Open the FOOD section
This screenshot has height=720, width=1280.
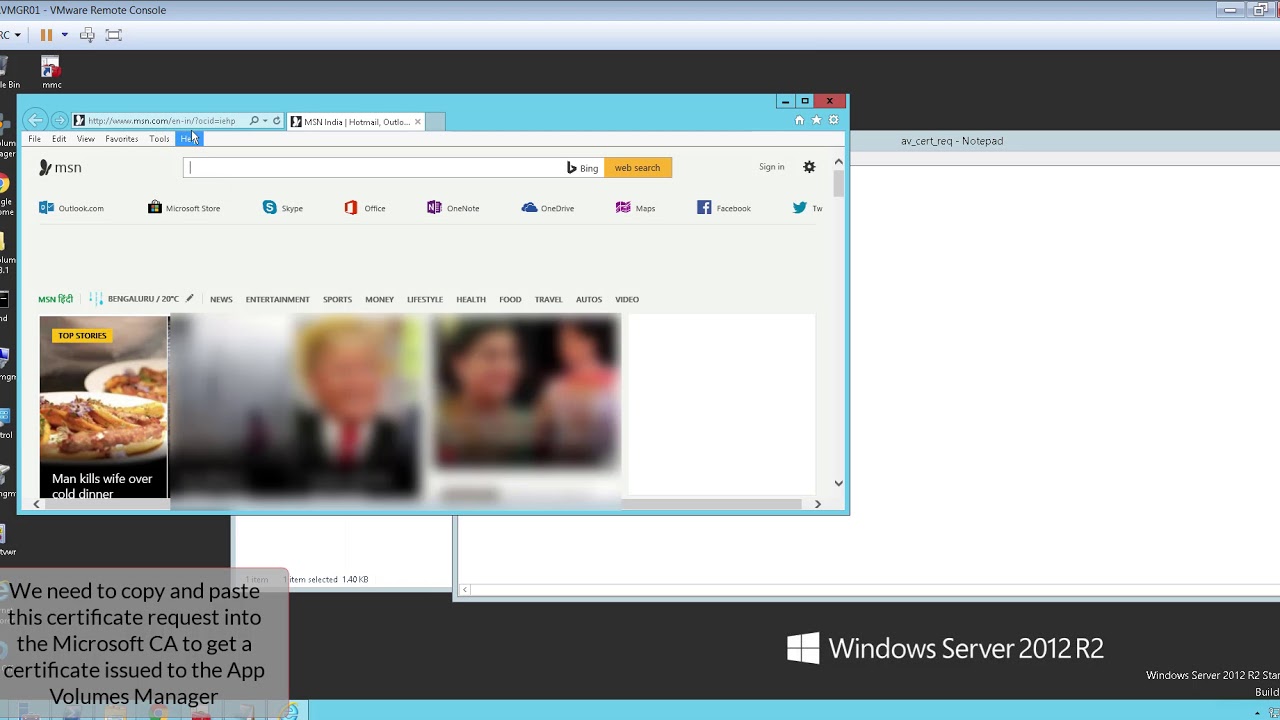pos(510,299)
